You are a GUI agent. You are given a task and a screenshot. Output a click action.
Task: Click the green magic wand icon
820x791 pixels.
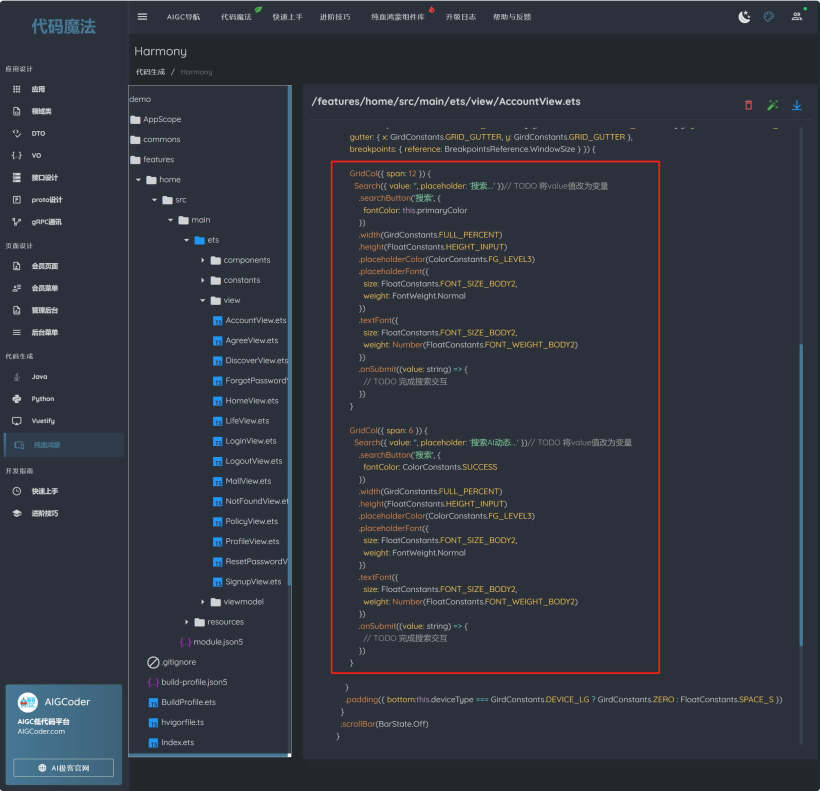pos(772,105)
